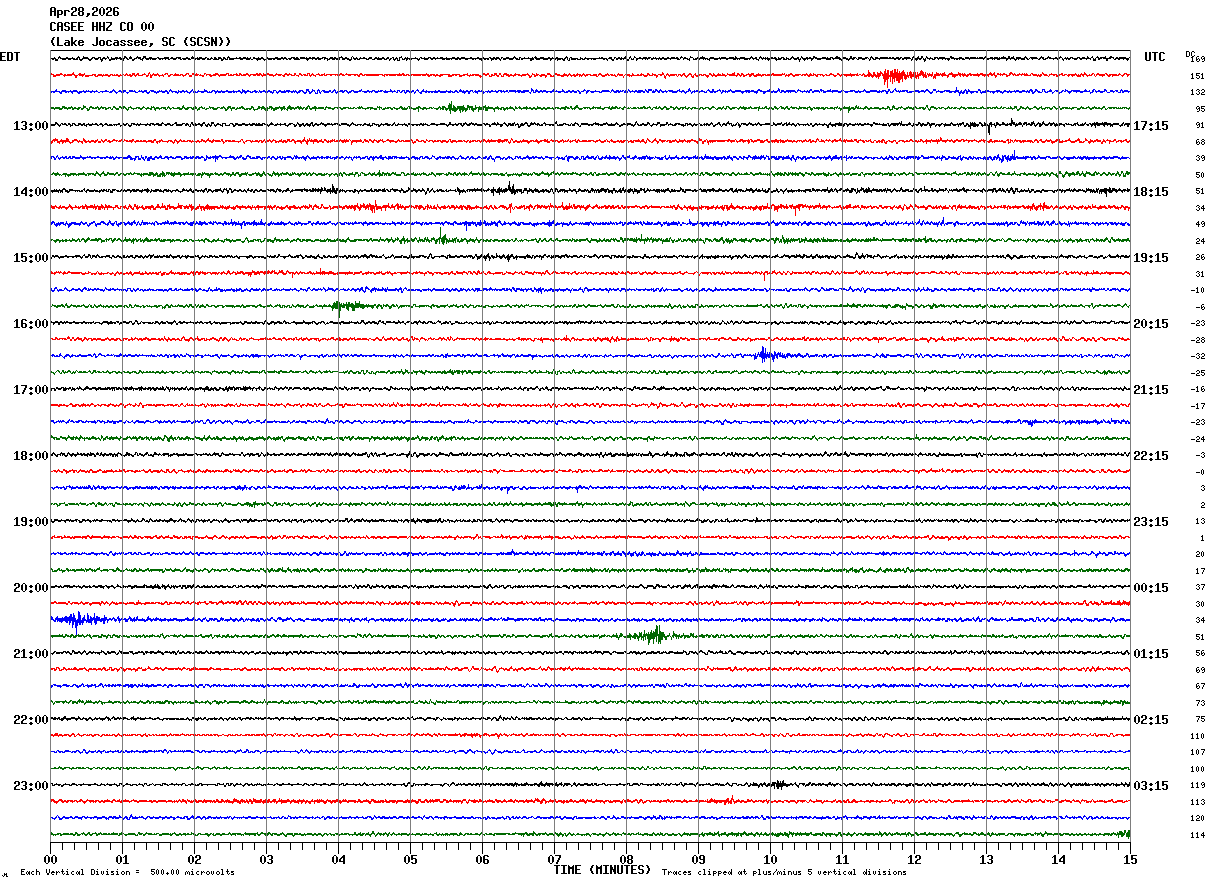Click minute 05 on the time axis
The image size is (1210, 886).
(410, 859)
